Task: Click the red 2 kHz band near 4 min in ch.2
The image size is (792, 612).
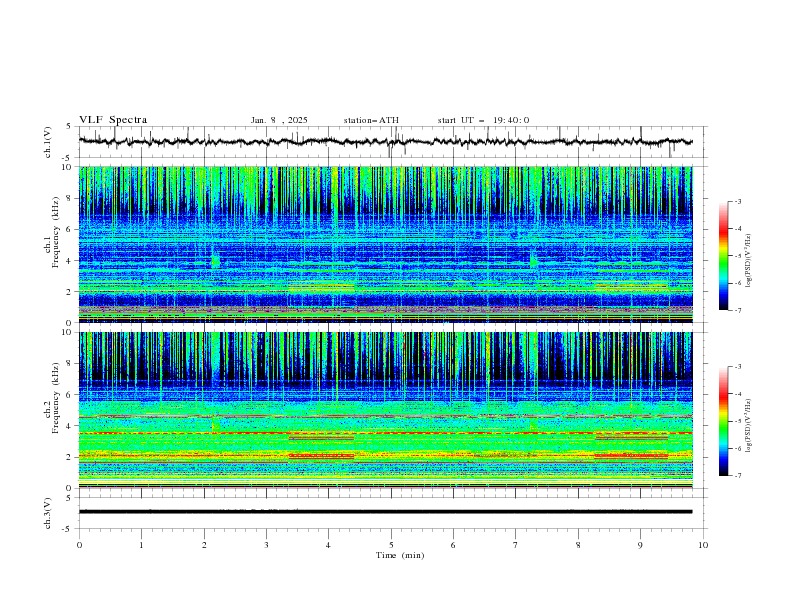Action: [321, 456]
